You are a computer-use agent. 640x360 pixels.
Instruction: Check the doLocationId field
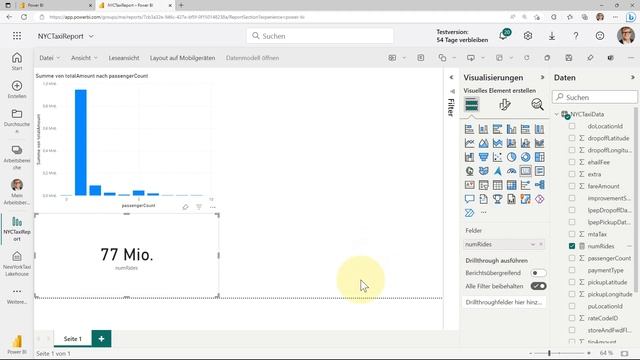pos(572,126)
